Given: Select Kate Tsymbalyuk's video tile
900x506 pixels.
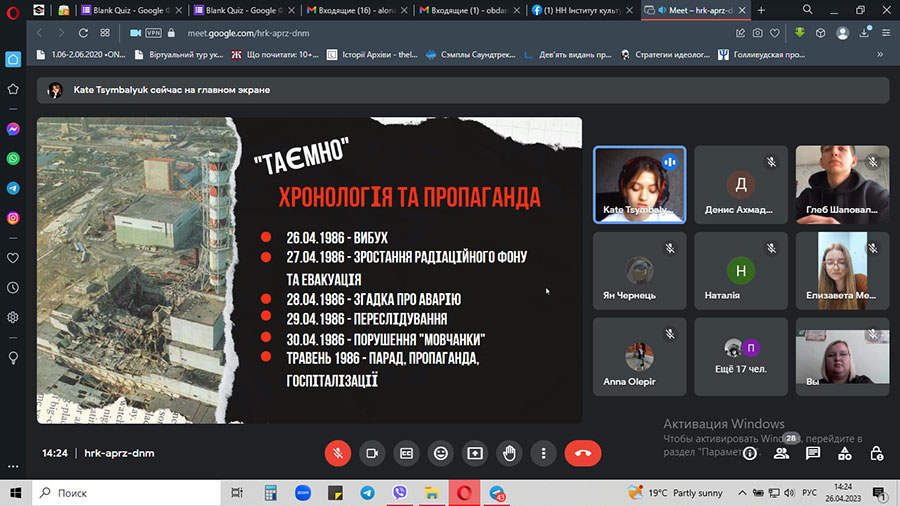Looking at the screenshot, I should click(639, 184).
